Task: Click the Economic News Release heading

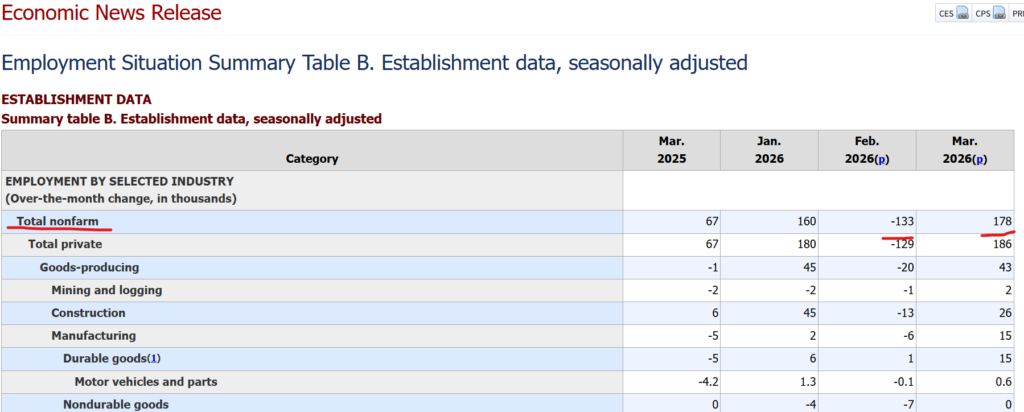Action: pos(111,13)
